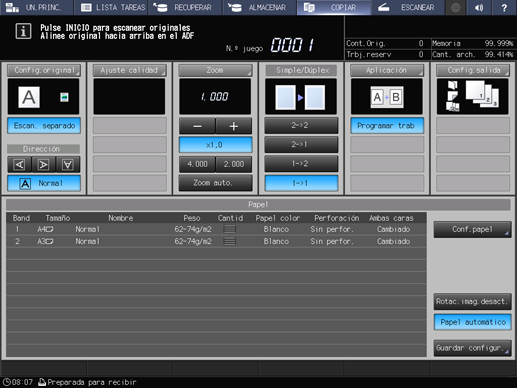Toggle Programar trab
Viewport: 517px width, 388px height.
pos(387,126)
